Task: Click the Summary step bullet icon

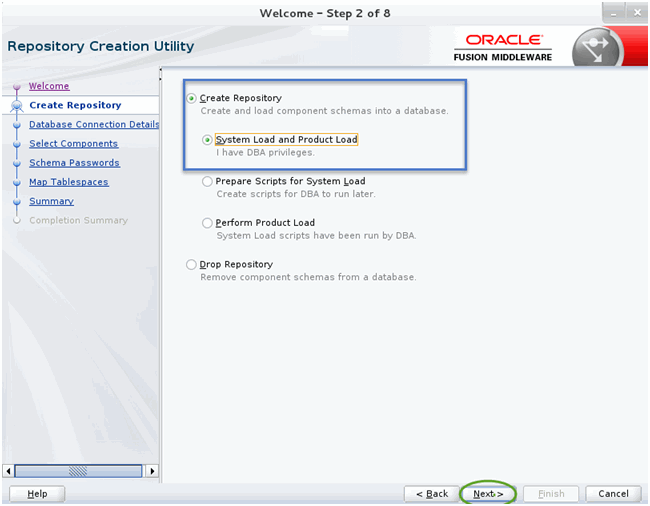Action: 17,201
